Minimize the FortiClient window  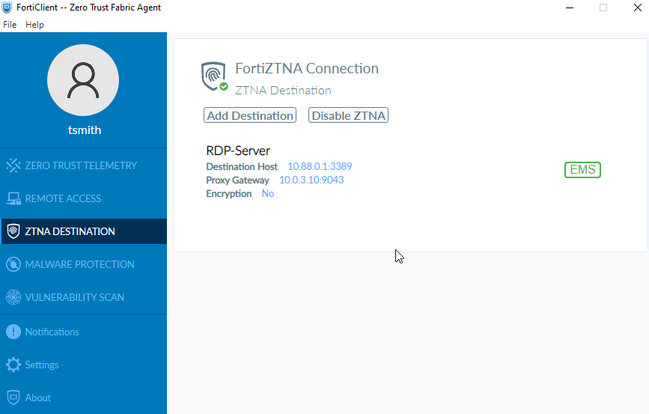(x=570, y=7)
